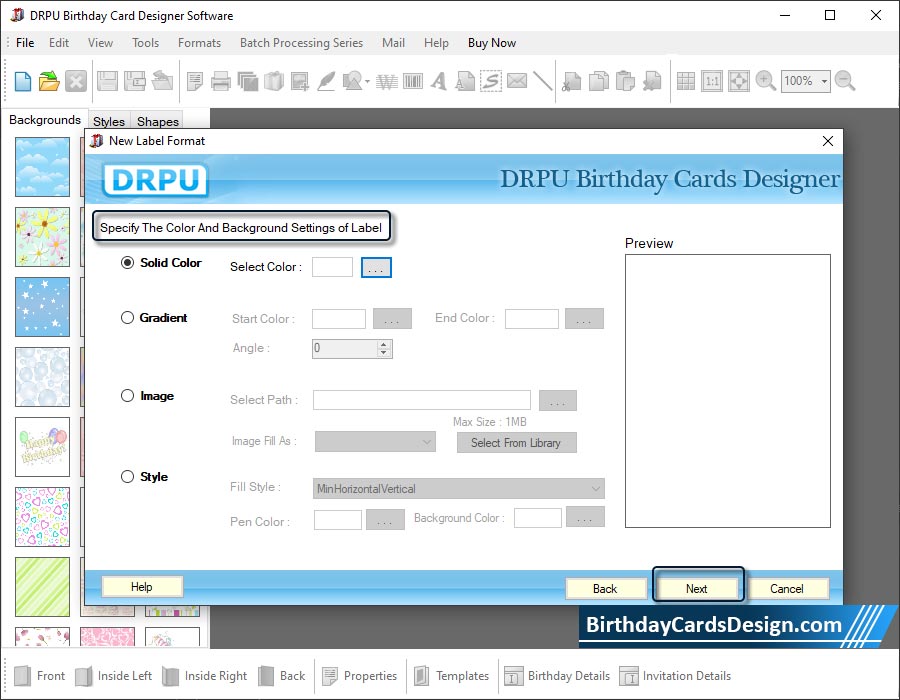Select the Solid Color radio button
Screen dimensions: 900x700
[x=127, y=263]
